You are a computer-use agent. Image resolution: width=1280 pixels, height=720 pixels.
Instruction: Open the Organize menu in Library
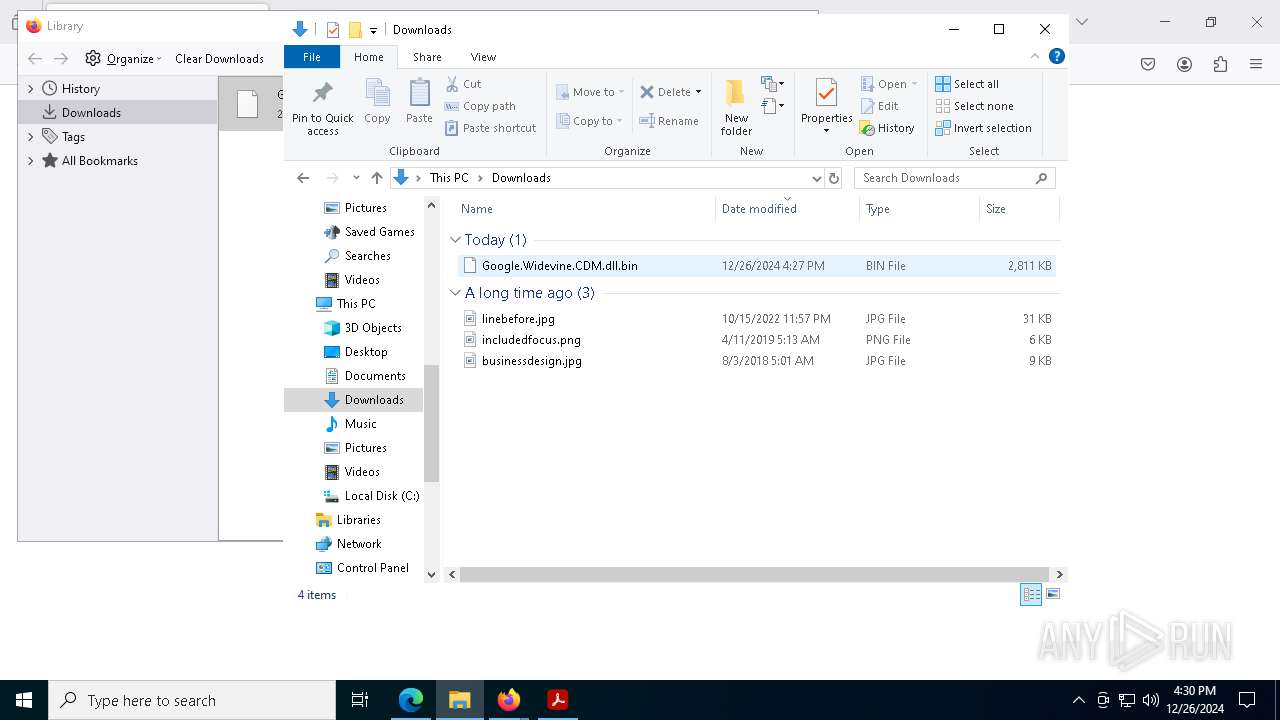(123, 59)
